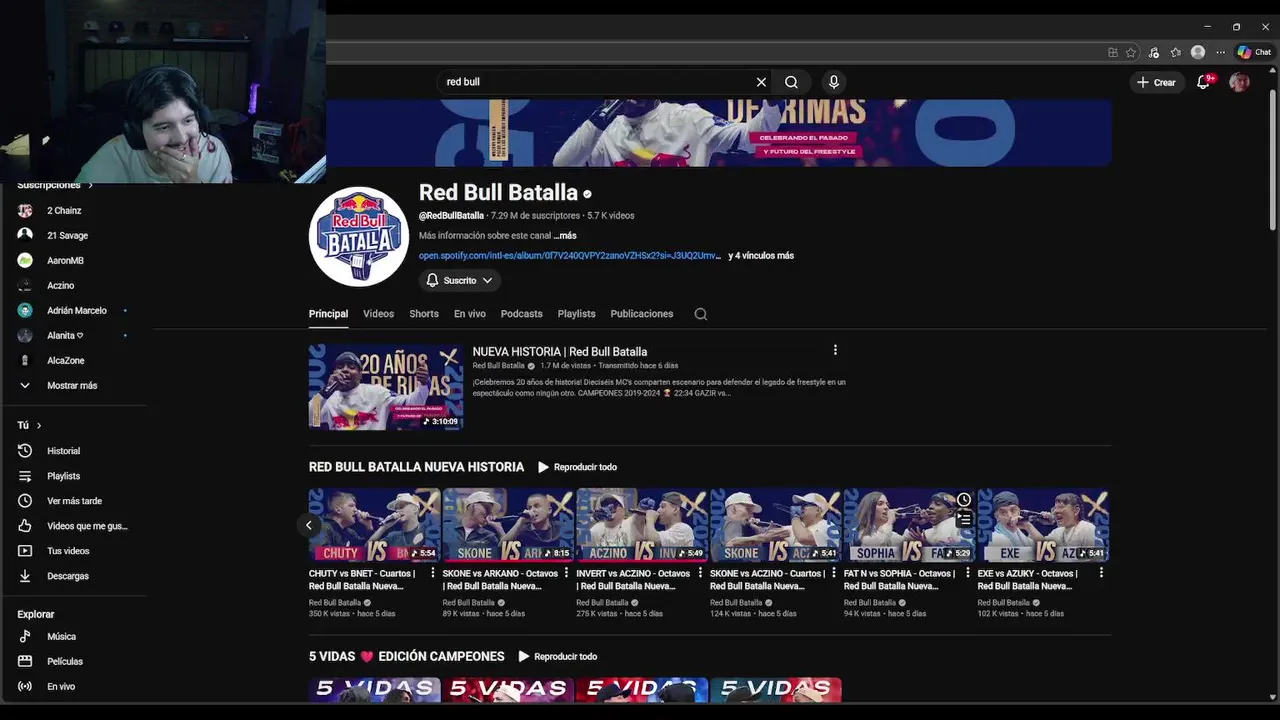The width and height of the screenshot is (1280, 720).
Task: Click the magnifying glass search button
Action: [791, 82]
